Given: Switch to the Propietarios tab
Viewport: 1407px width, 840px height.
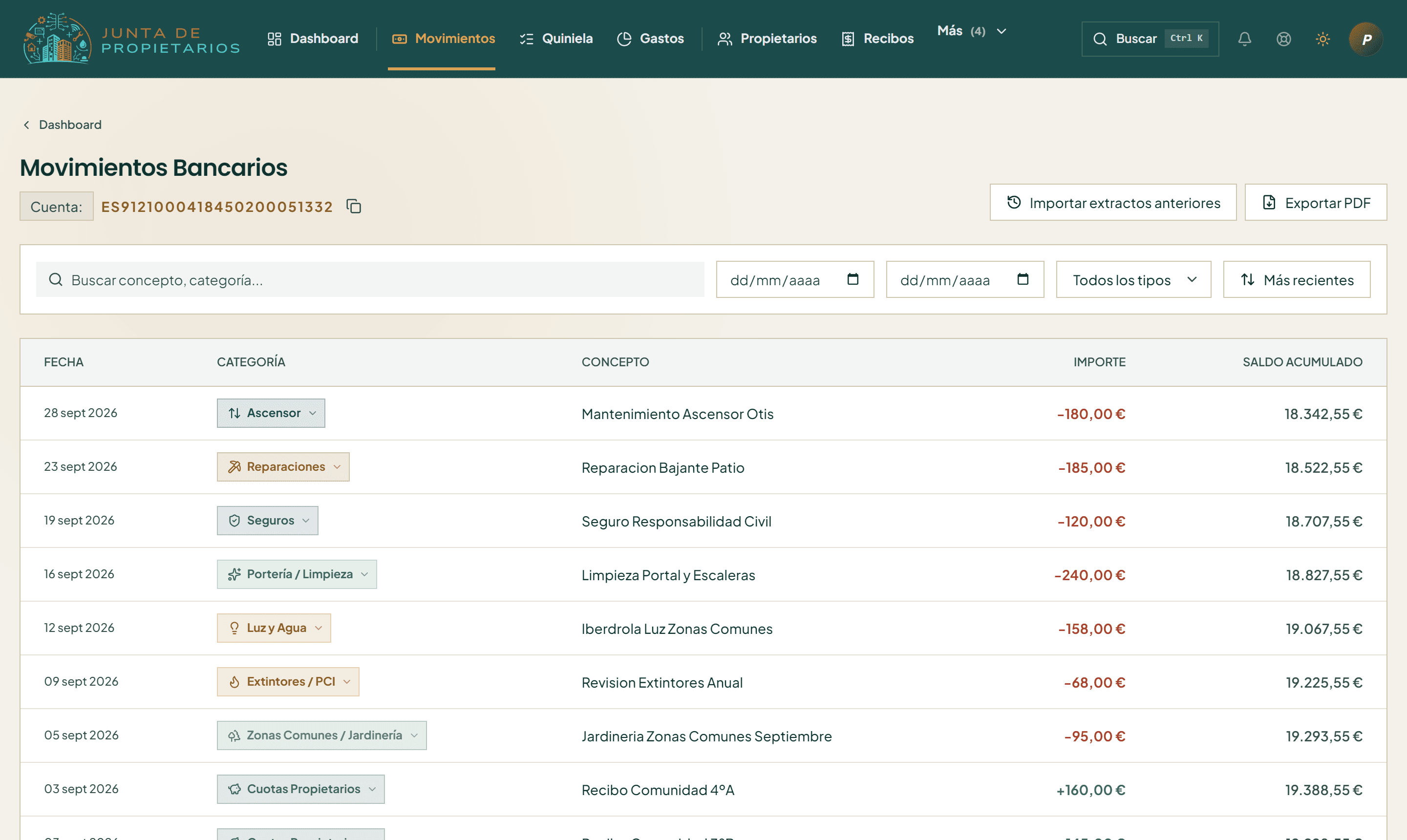Looking at the screenshot, I should [x=767, y=39].
